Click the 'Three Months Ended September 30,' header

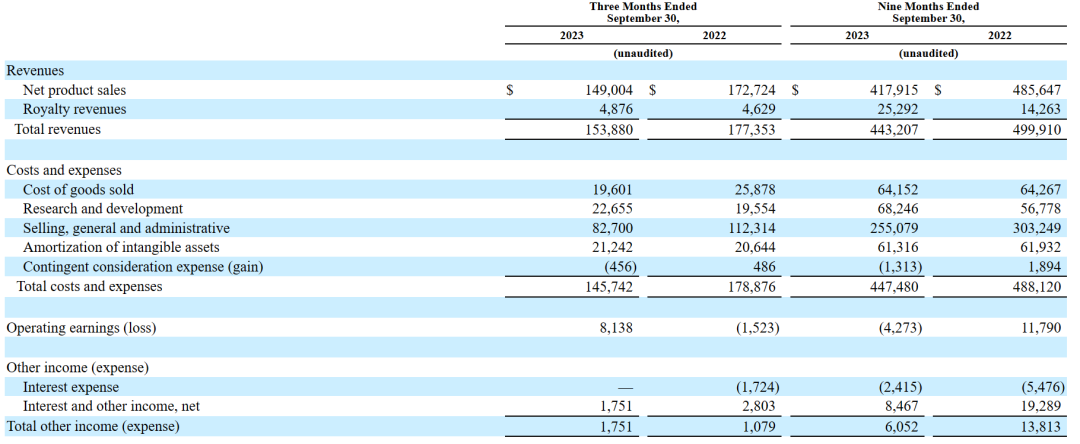click(643, 12)
